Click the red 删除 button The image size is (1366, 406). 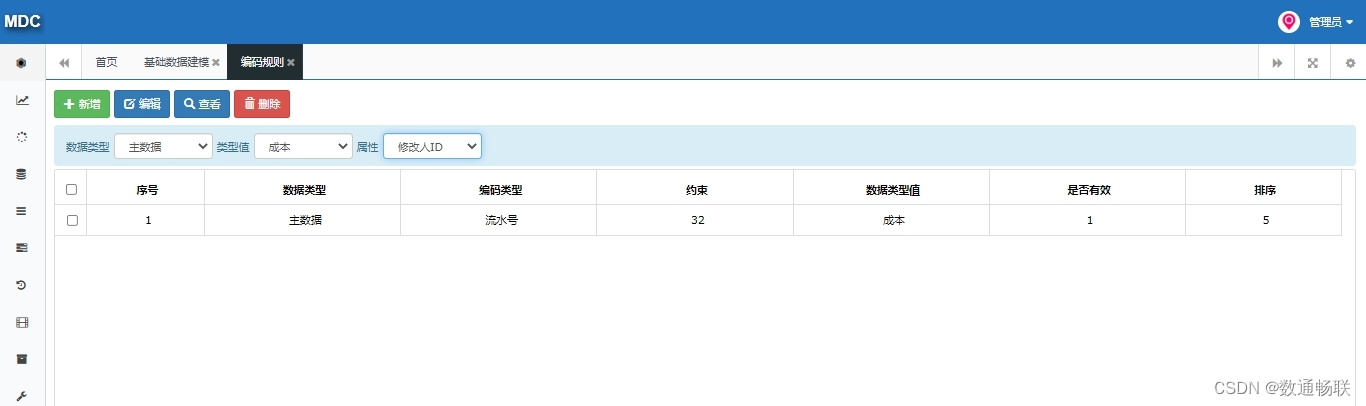pos(262,104)
